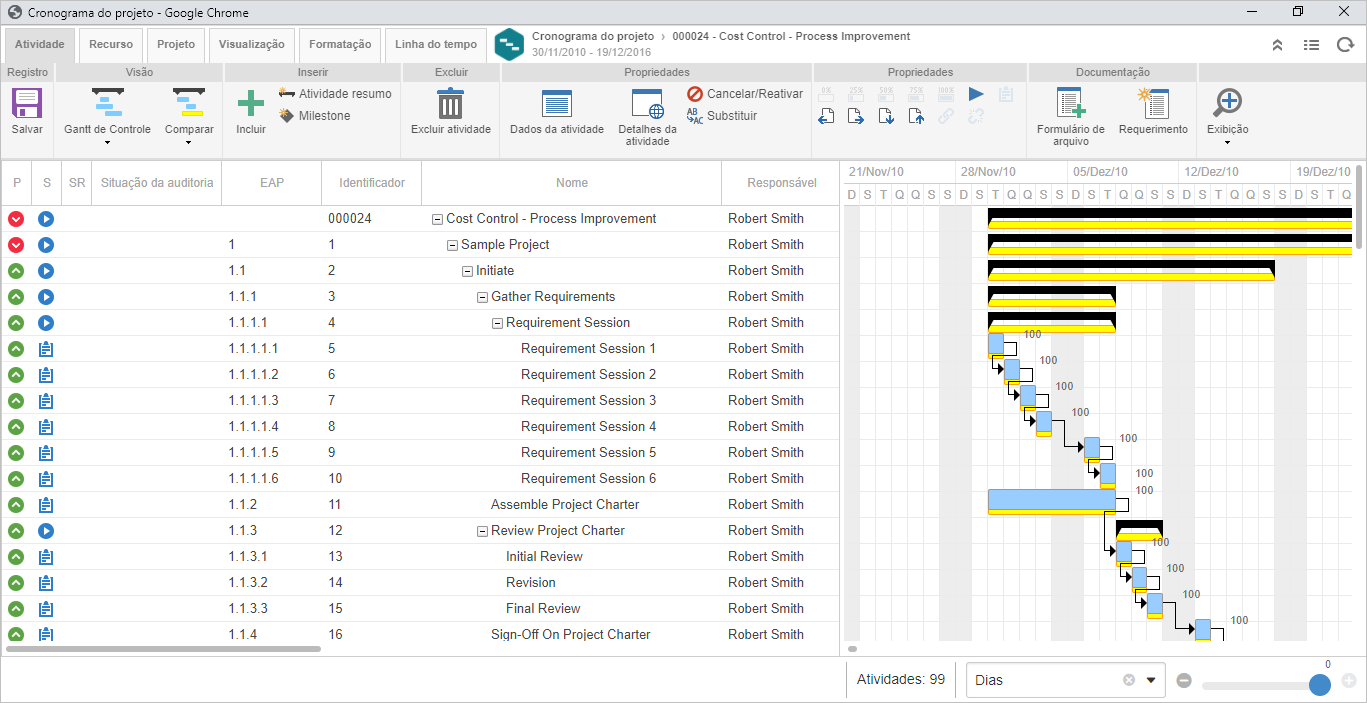Image resolution: width=1367 pixels, height=703 pixels.
Task: Open Dados da atividade
Action: [x=556, y=103]
